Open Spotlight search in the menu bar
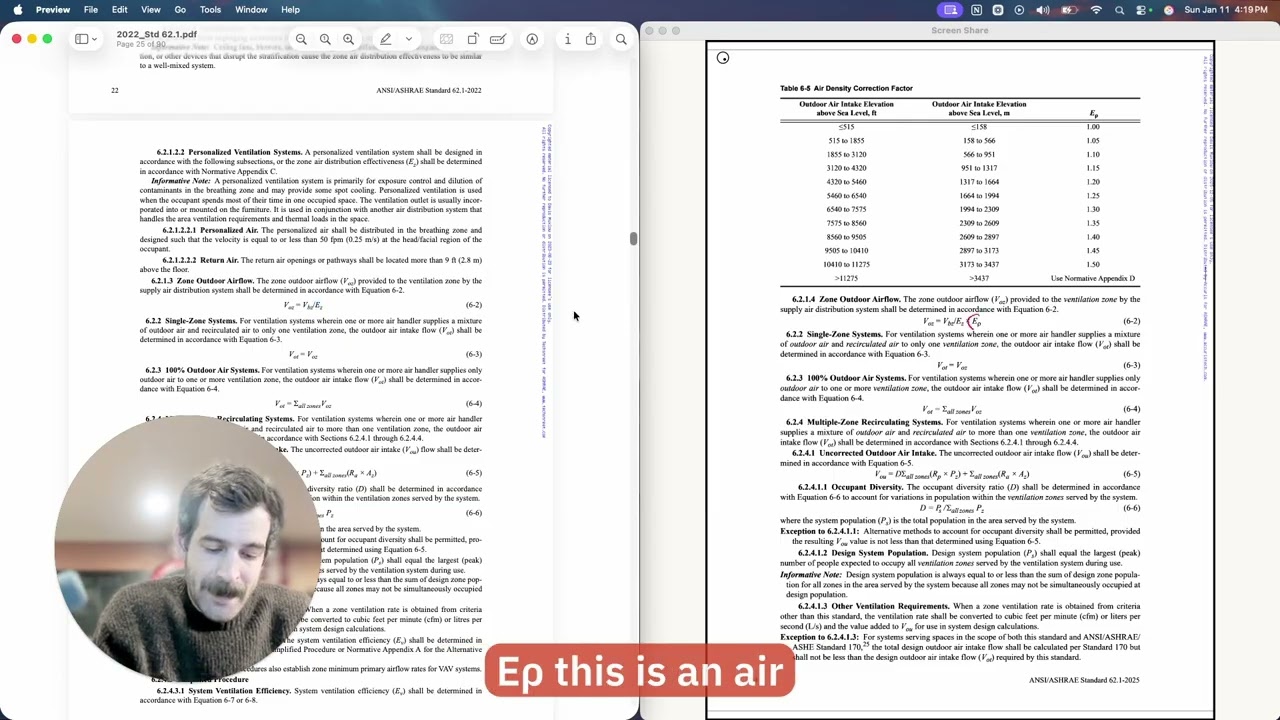This screenshot has width=1280, height=720. click(x=1119, y=10)
